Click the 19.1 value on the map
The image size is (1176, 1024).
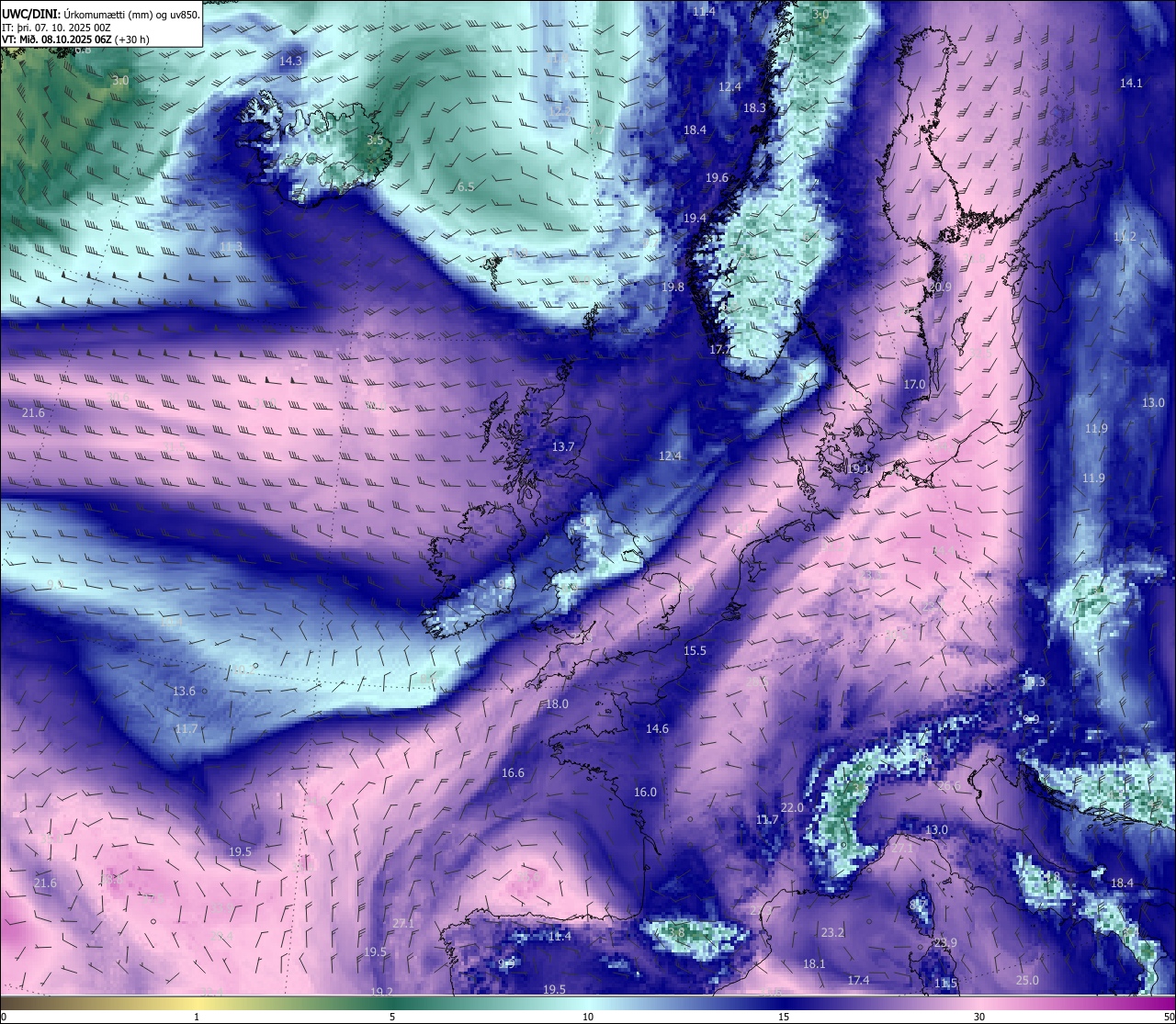pos(858,467)
